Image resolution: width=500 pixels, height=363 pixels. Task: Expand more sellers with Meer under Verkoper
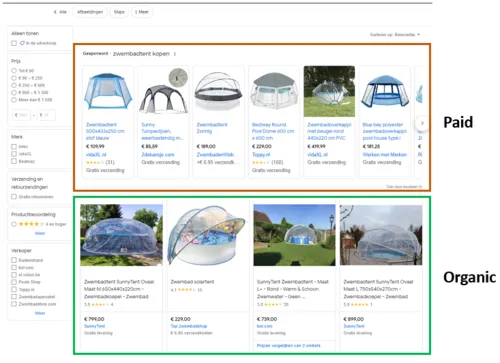pos(40,313)
